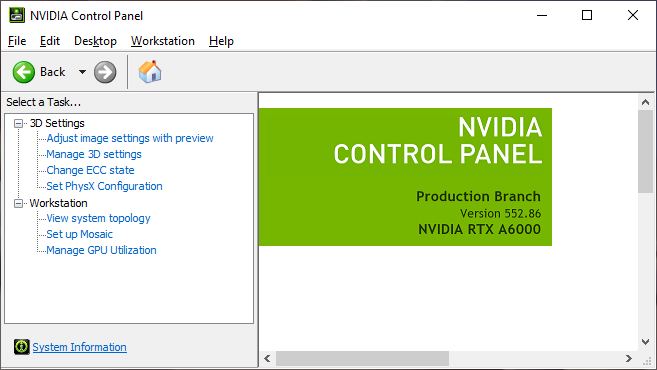The image size is (657, 370).
Task: Open the Desktop menu
Action: (96, 41)
